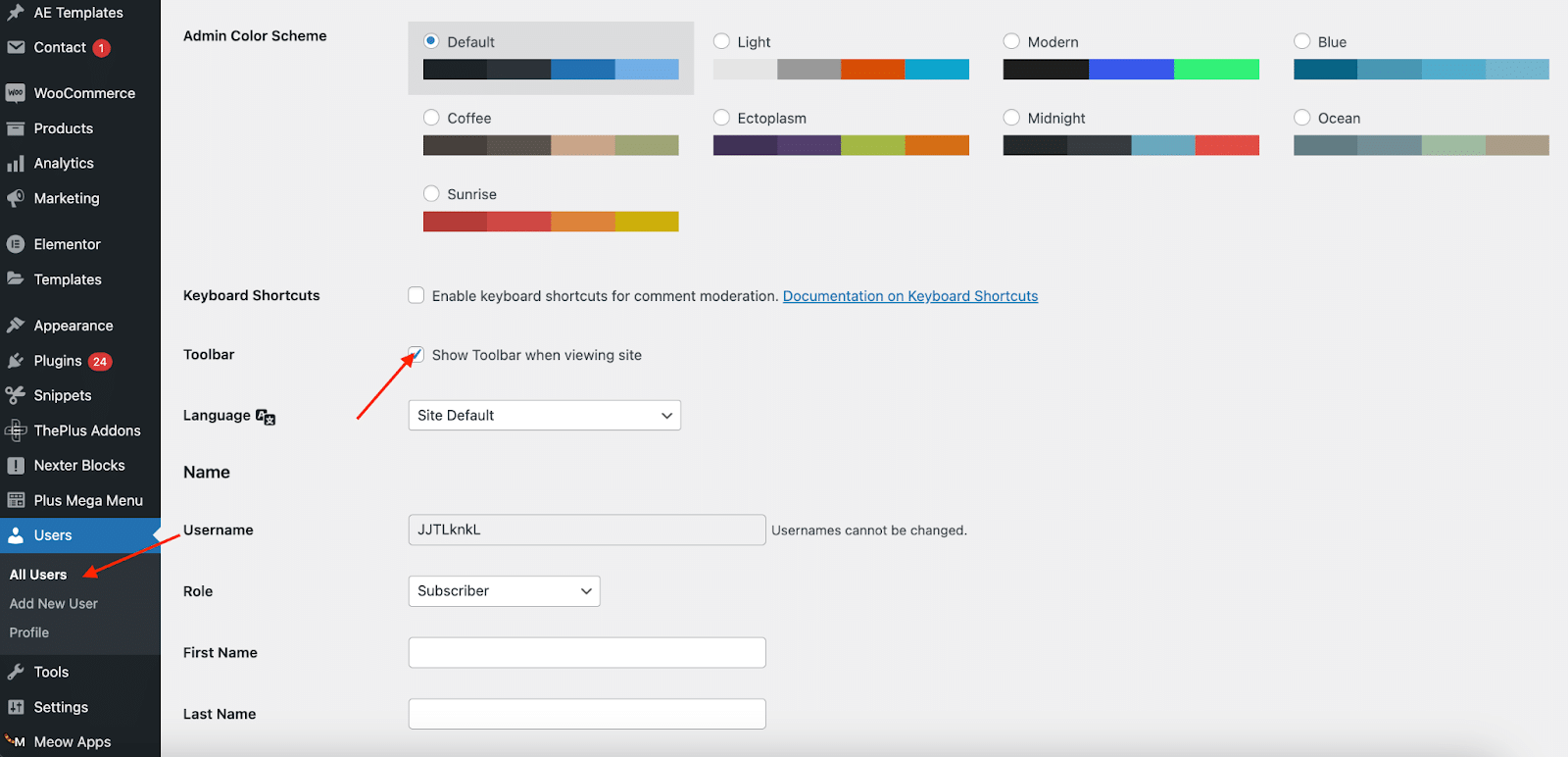Click the Settings sliders icon

pos(16,707)
